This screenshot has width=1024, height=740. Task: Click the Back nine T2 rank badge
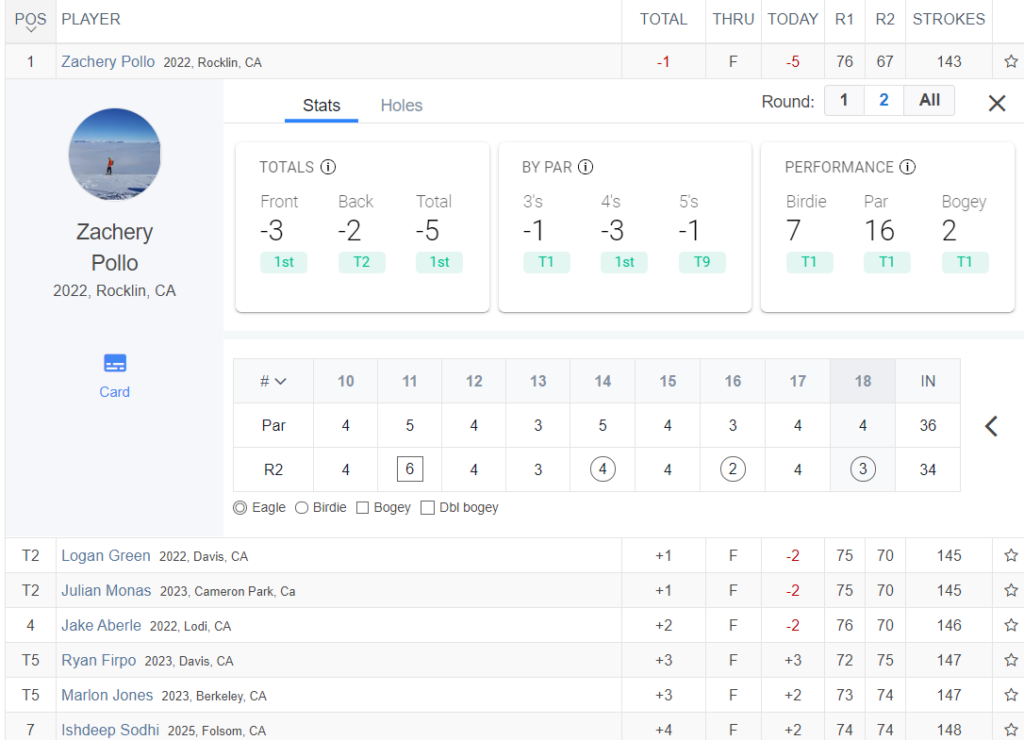361,263
